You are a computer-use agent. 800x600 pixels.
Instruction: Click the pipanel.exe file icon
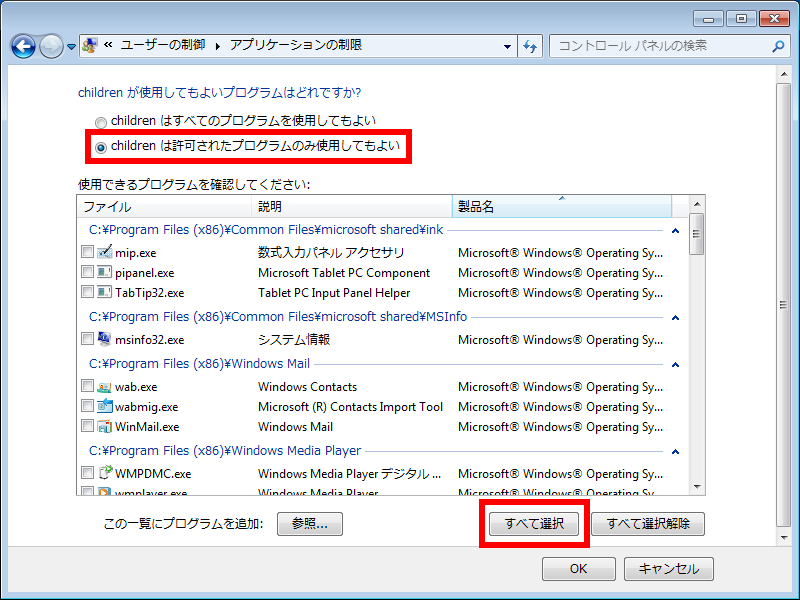coord(105,272)
